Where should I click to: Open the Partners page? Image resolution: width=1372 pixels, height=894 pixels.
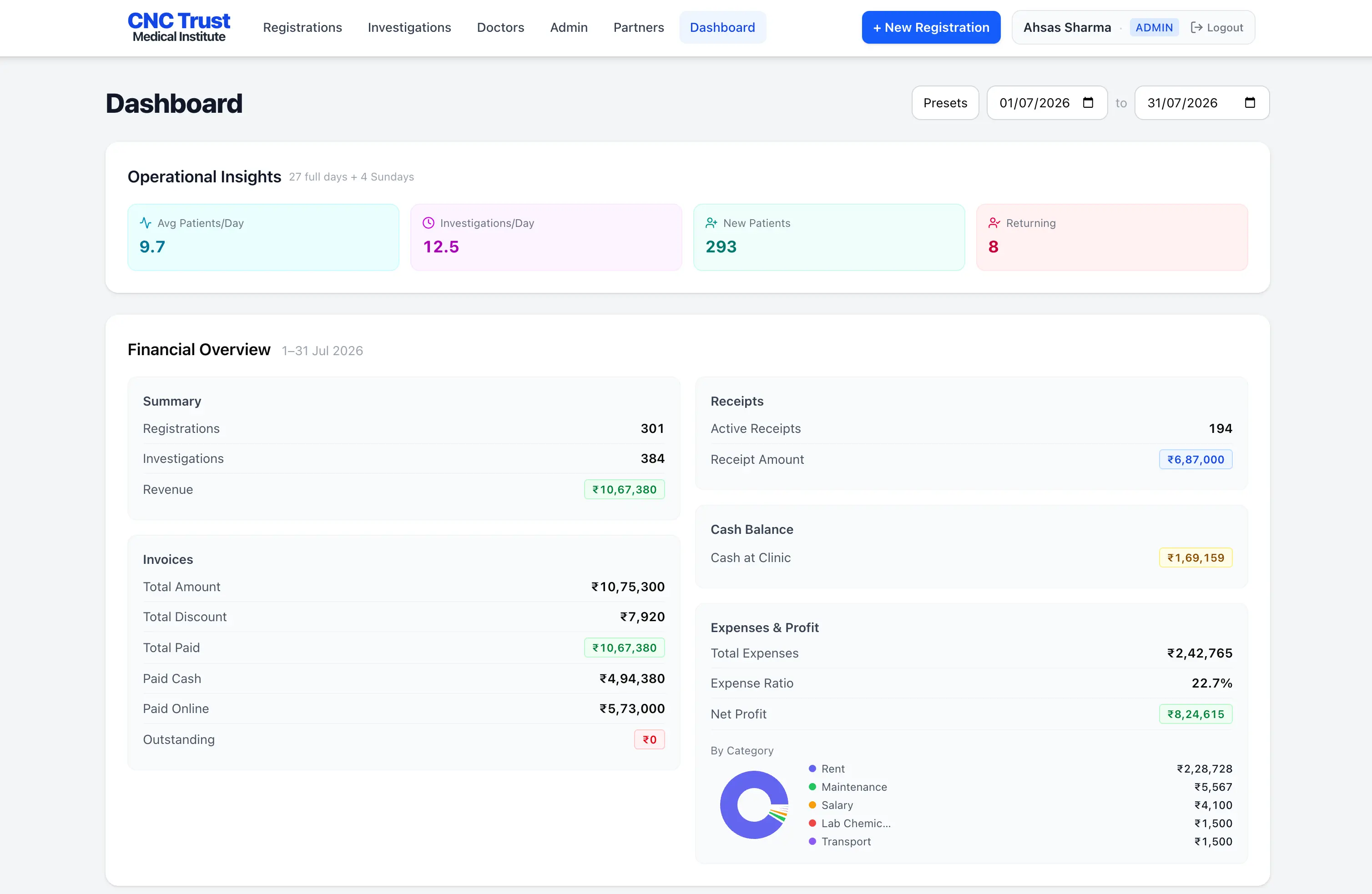tap(638, 27)
